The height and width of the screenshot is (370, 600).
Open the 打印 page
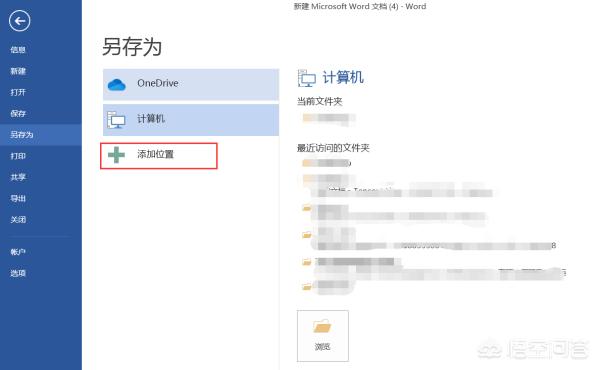(x=18, y=156)
